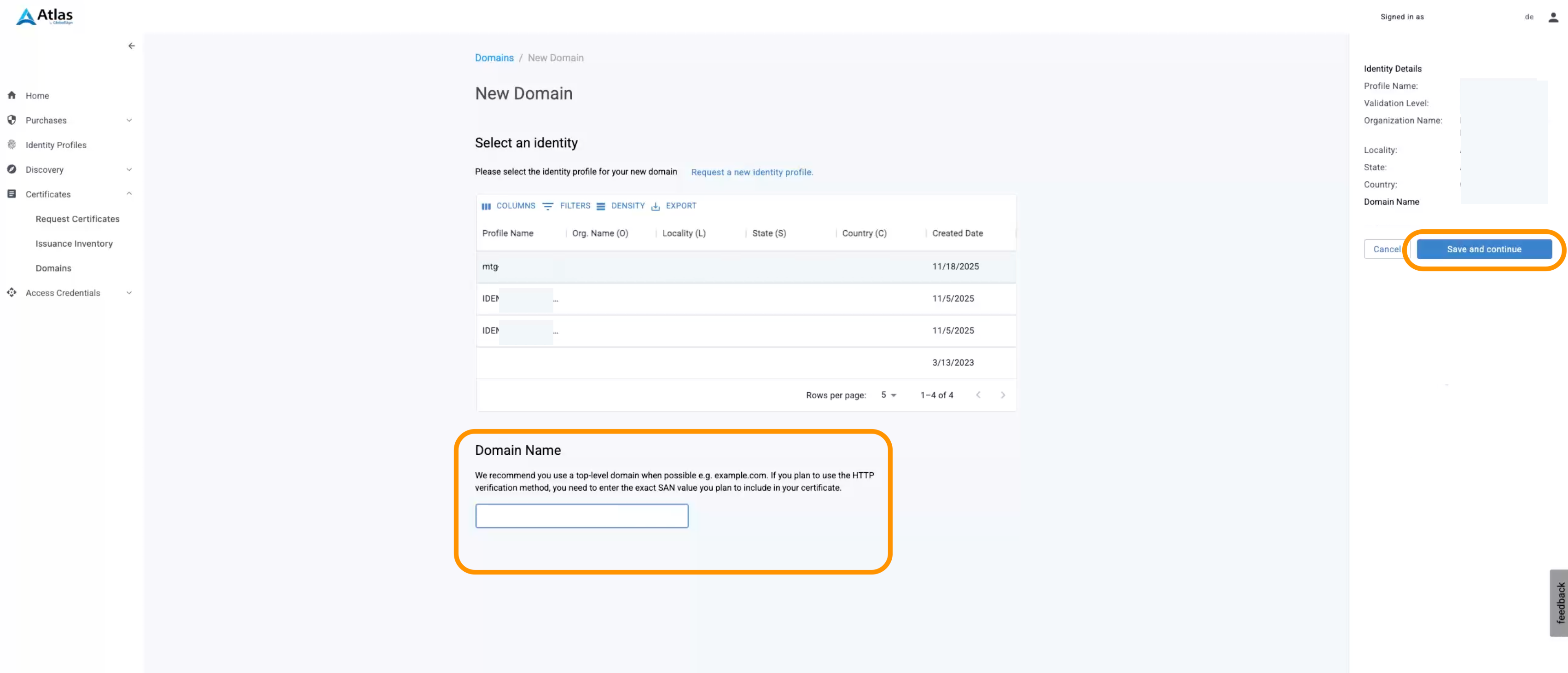Select the mtg identity profile row

point(746,267)
